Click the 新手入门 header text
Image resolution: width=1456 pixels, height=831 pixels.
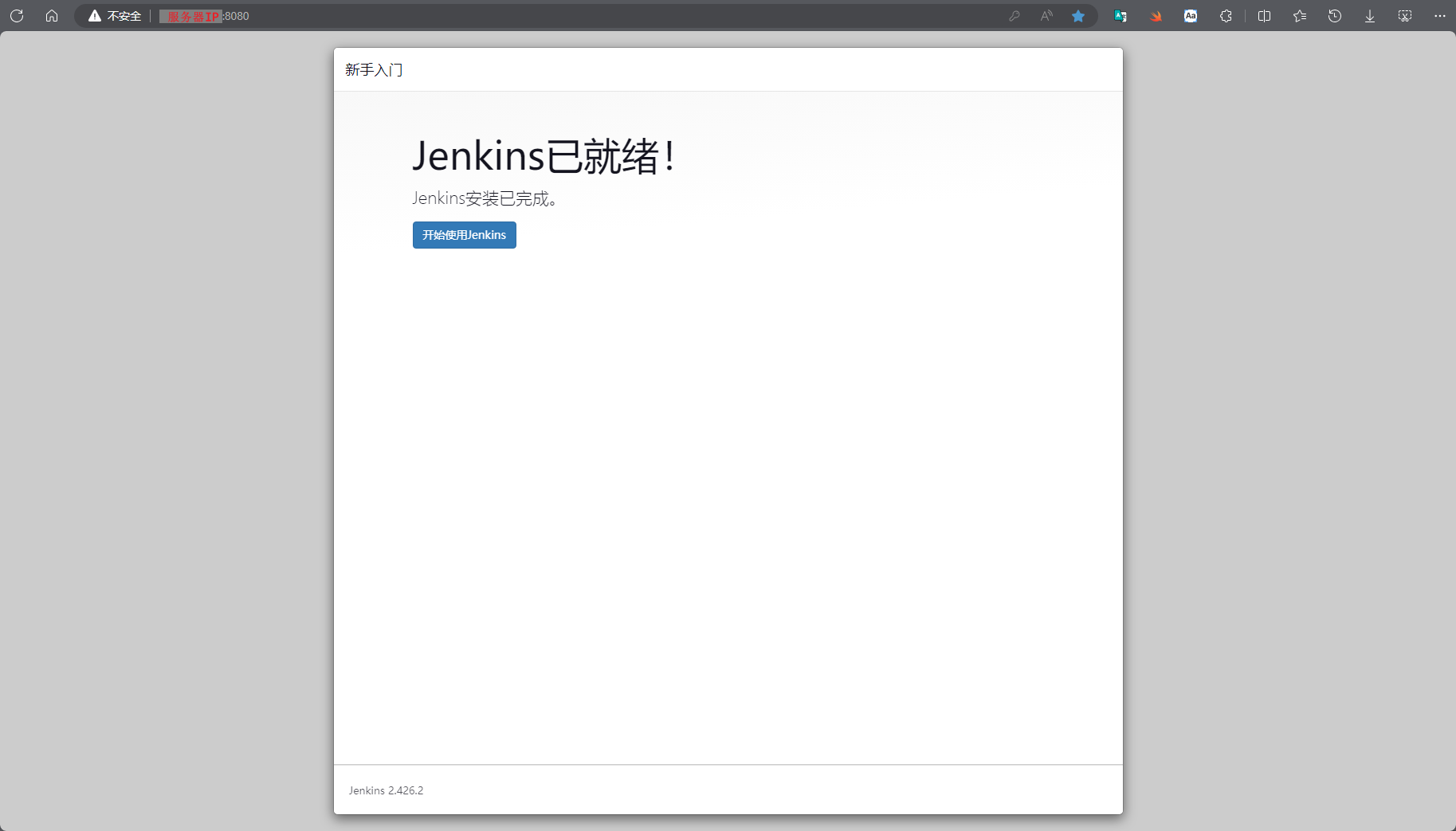[x=374, y=70]
